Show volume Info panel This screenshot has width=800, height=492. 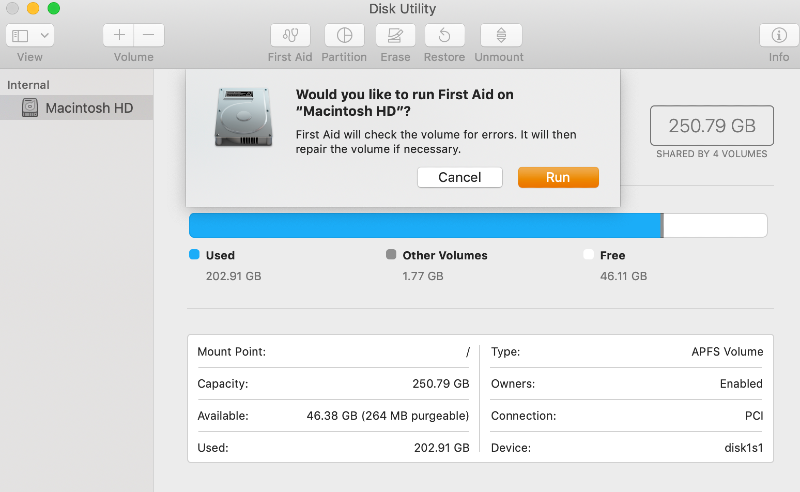click(779, 35)
